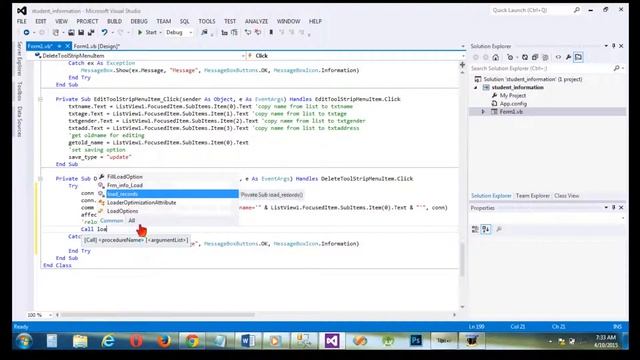
Task: Open the EDIT menu
Action: [x=40, y=21]
